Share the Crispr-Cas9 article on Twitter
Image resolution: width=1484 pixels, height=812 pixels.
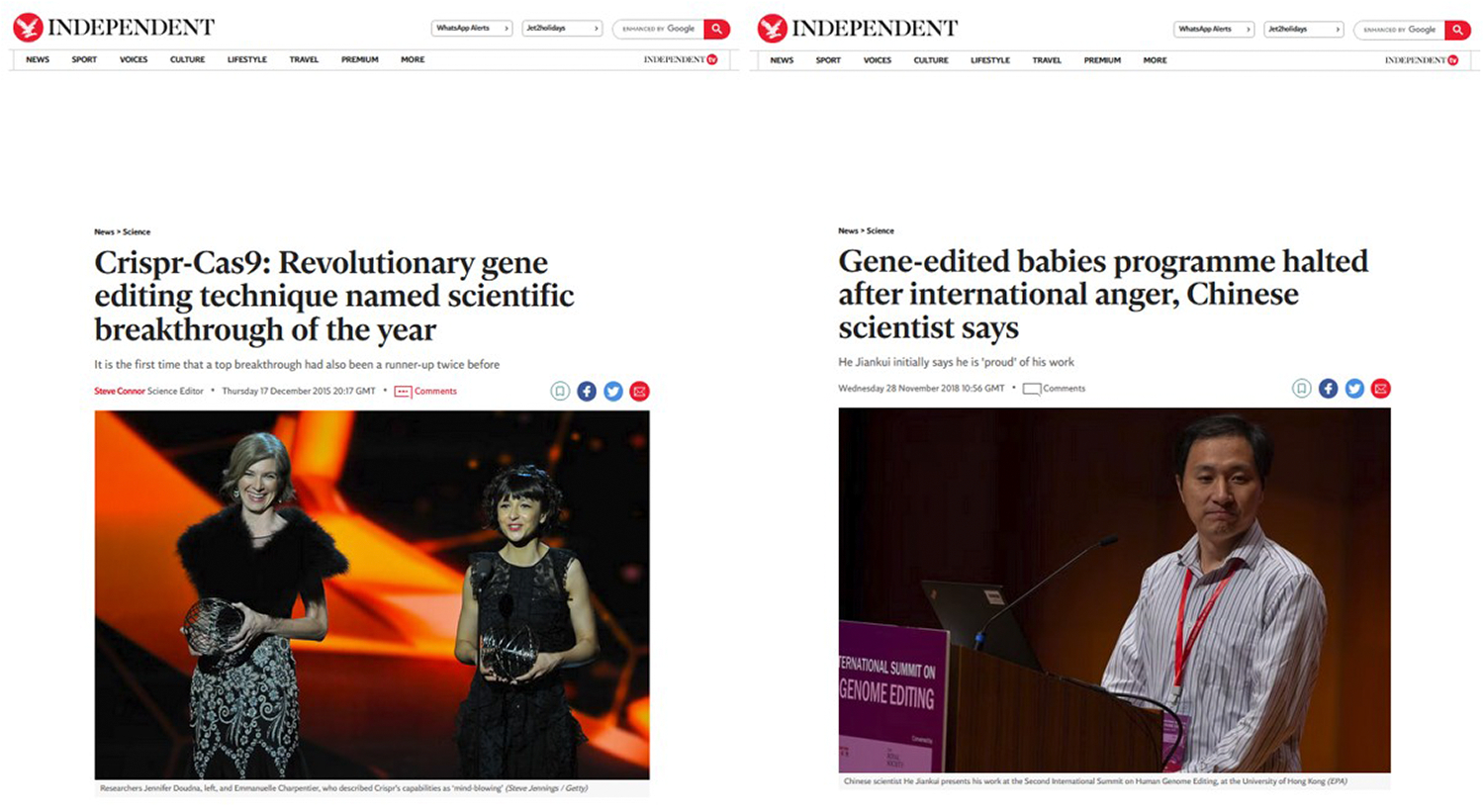(613, 392)
